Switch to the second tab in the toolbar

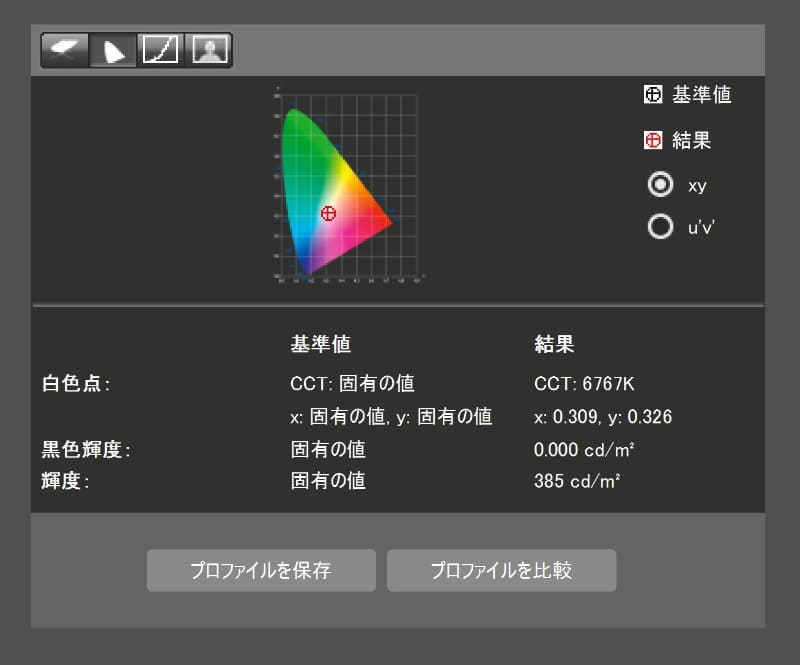pos(112,48)
